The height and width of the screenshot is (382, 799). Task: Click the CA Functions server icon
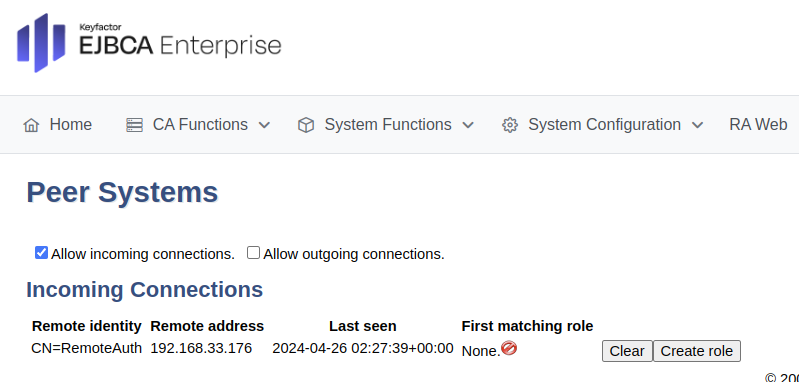click(x=135, y=125)
